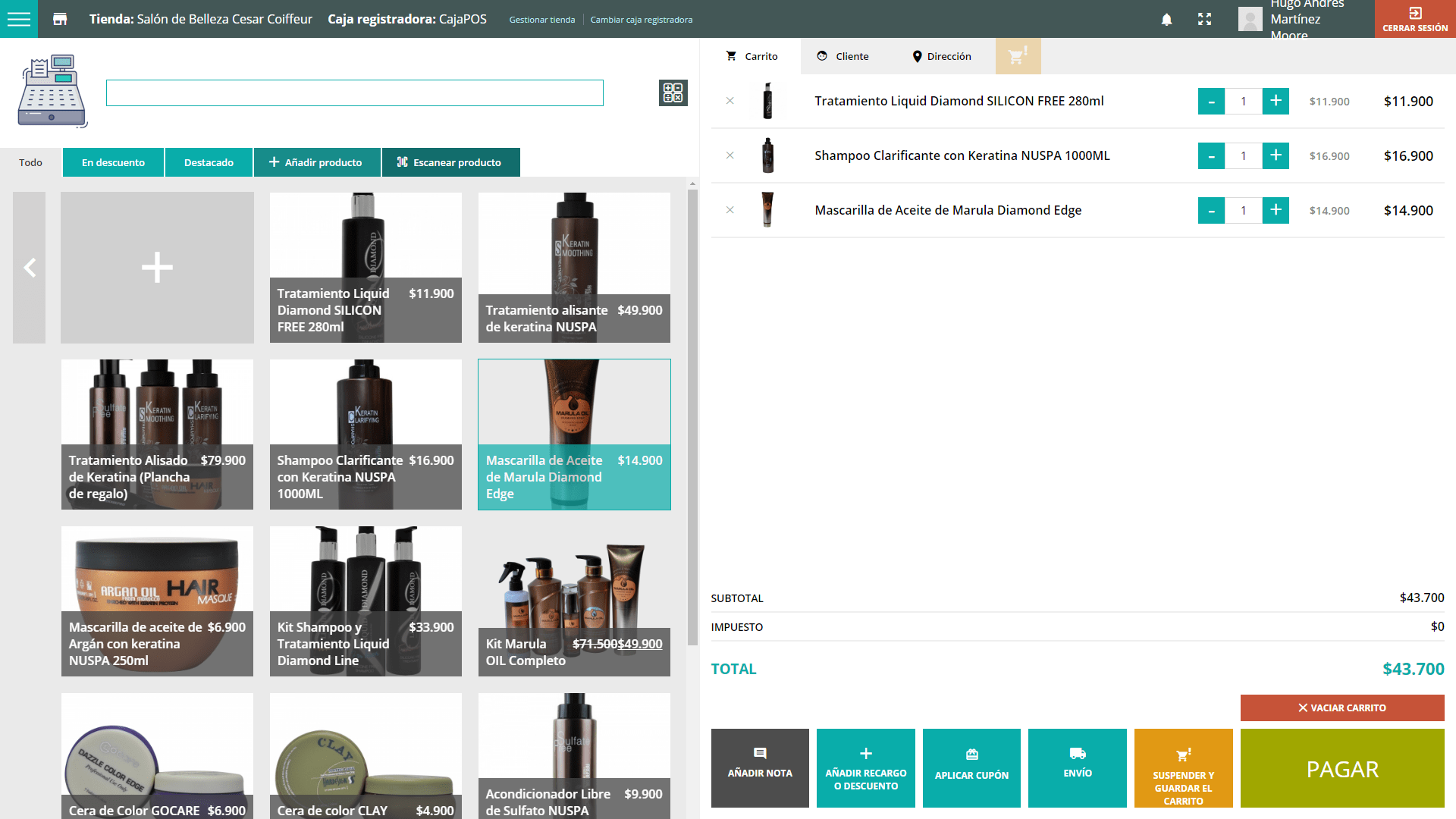This screenshot has width=1456, height=819.
Task: Open Cambiar caja registradora link
Action: pos(641,20)
